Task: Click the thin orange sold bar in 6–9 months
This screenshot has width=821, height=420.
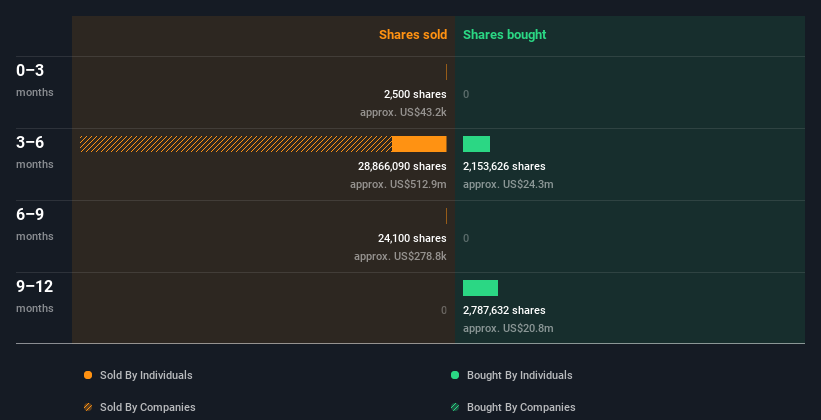Action: pos(446,216)
